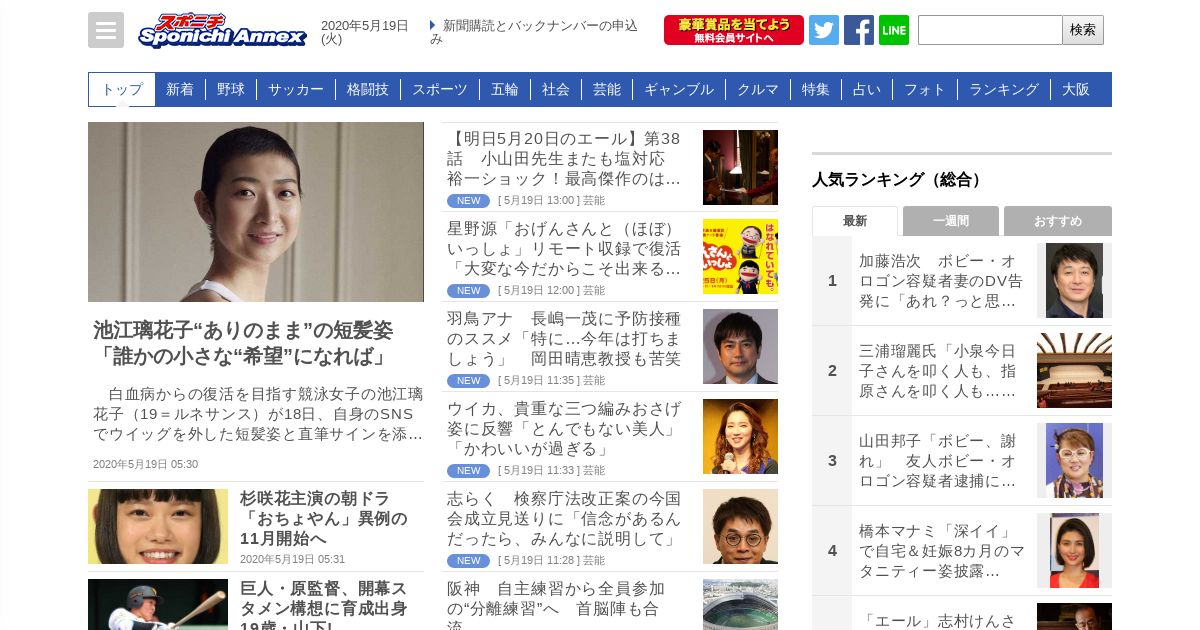Open the 社会 navigation item

point(556,89)
